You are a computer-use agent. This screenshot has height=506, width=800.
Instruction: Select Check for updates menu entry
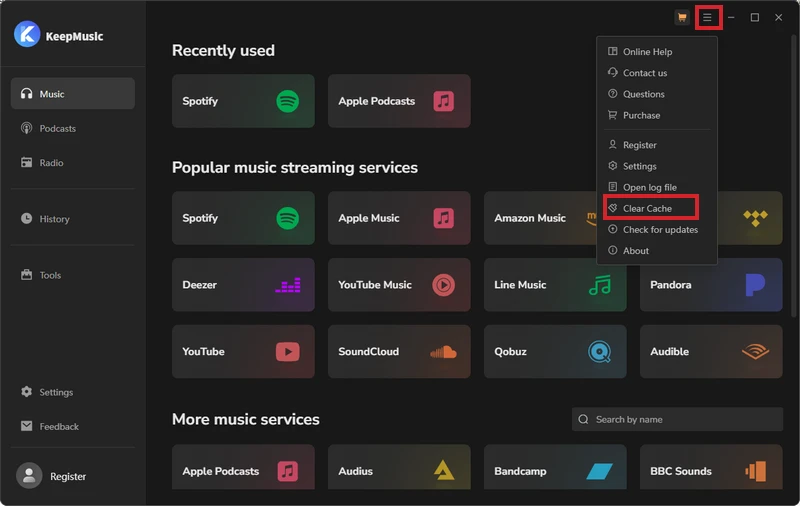click(x=657, y=230)
